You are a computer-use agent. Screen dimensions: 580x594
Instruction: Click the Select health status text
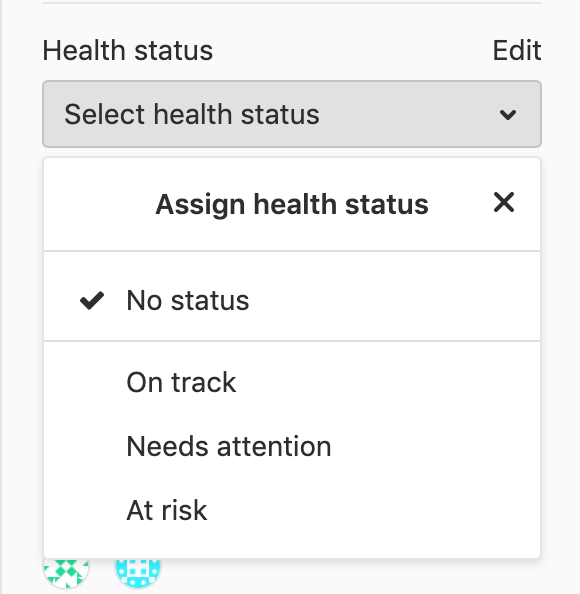pyautogui.click(x=192, y=114)
